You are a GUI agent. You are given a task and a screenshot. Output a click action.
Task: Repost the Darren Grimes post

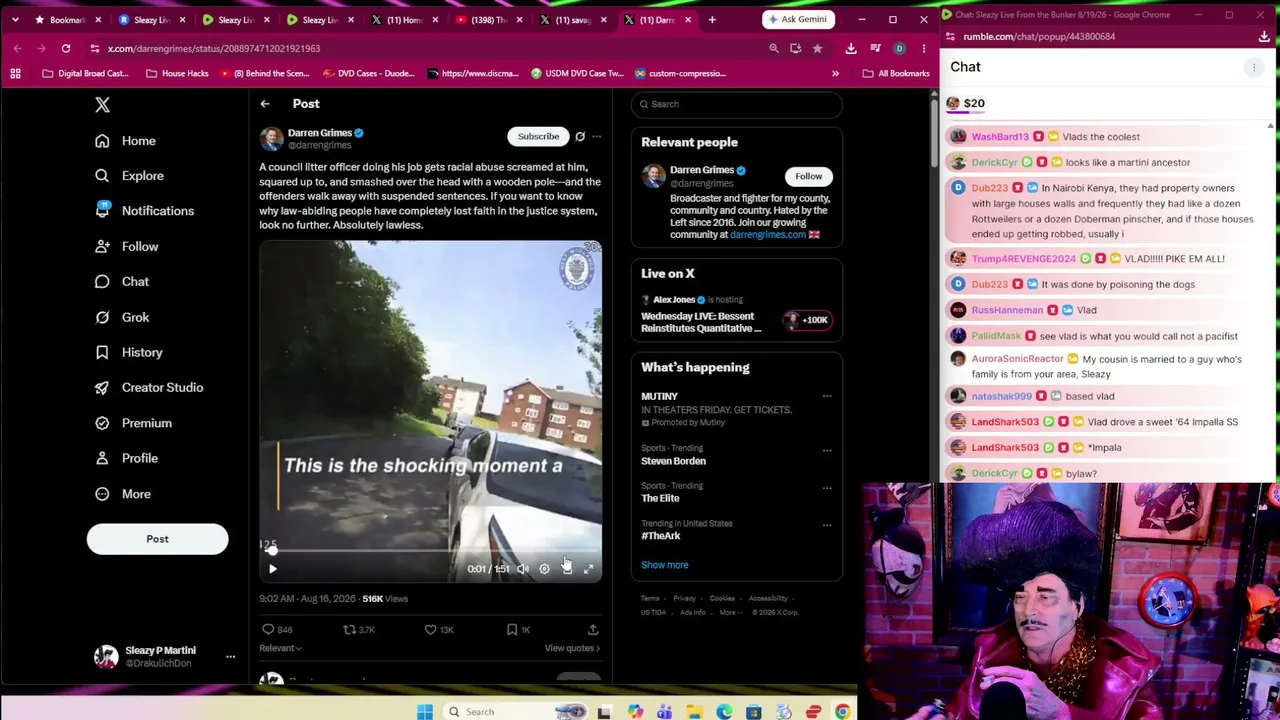[x=349, y=630]
